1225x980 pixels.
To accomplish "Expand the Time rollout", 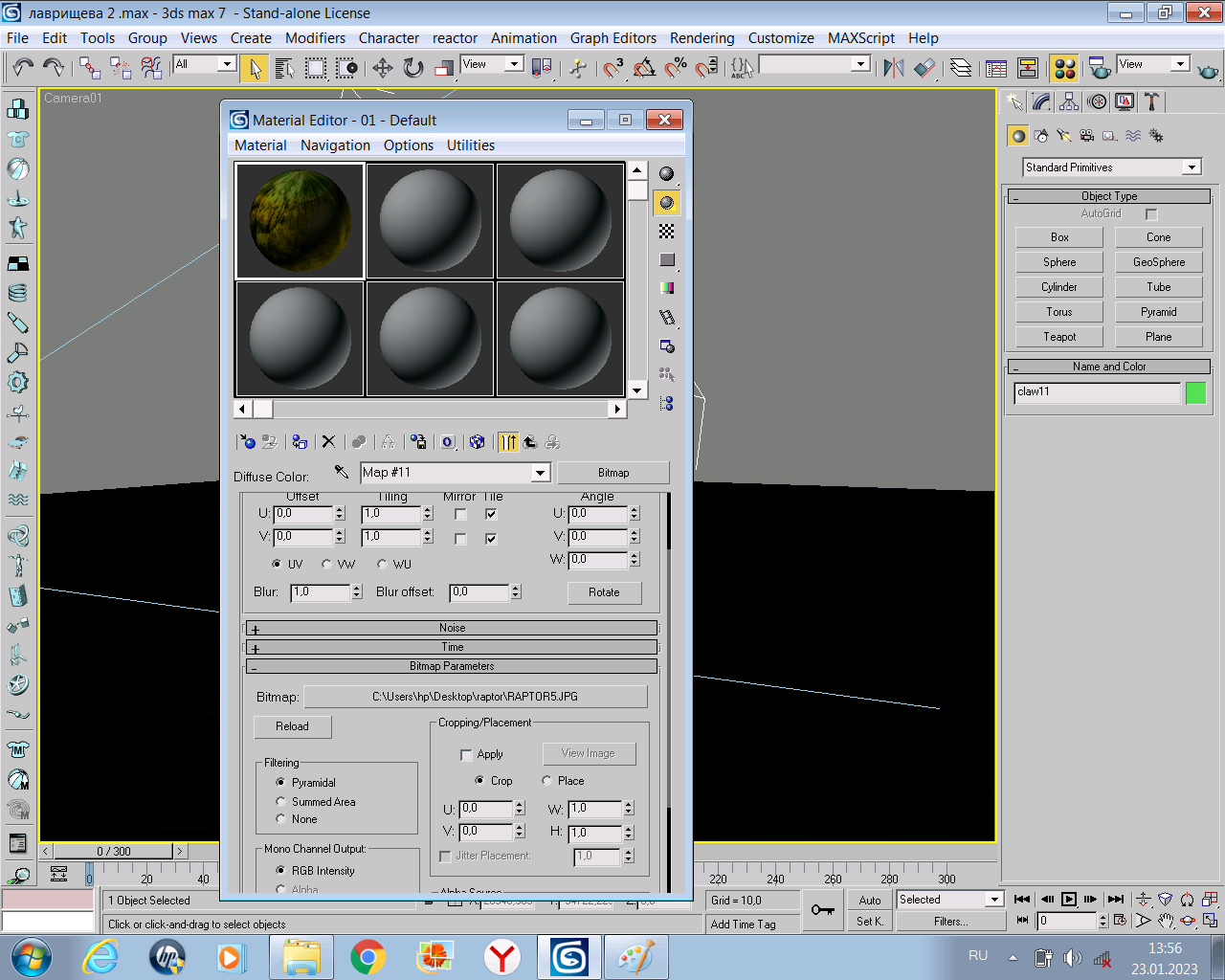I will coord(452,647).
